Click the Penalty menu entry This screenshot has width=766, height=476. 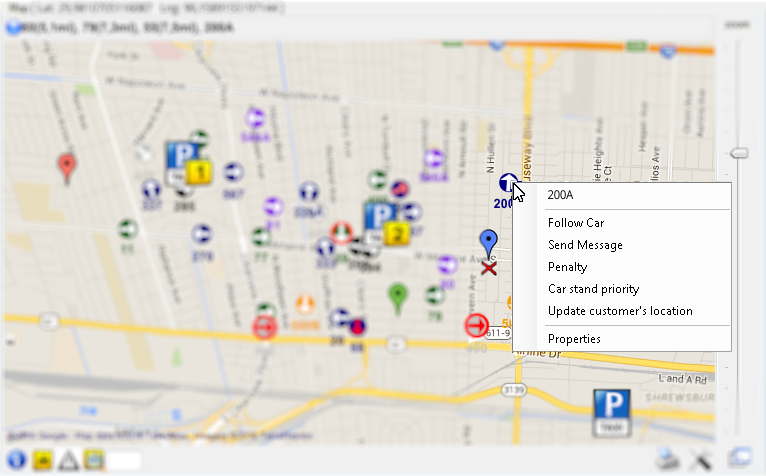point(568,267)
